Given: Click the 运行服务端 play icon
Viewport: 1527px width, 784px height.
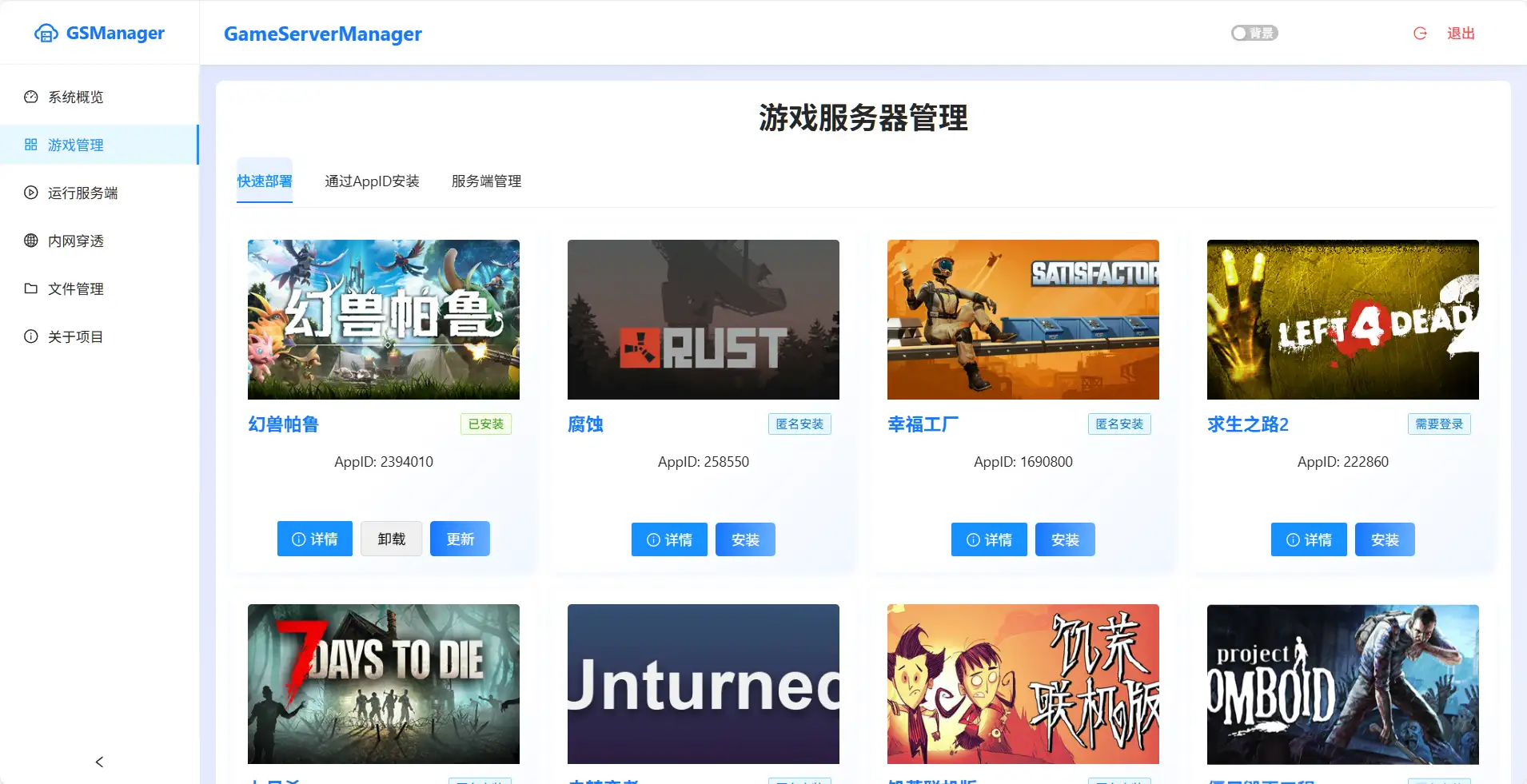Looking at the screenshot, I should 30,193.
